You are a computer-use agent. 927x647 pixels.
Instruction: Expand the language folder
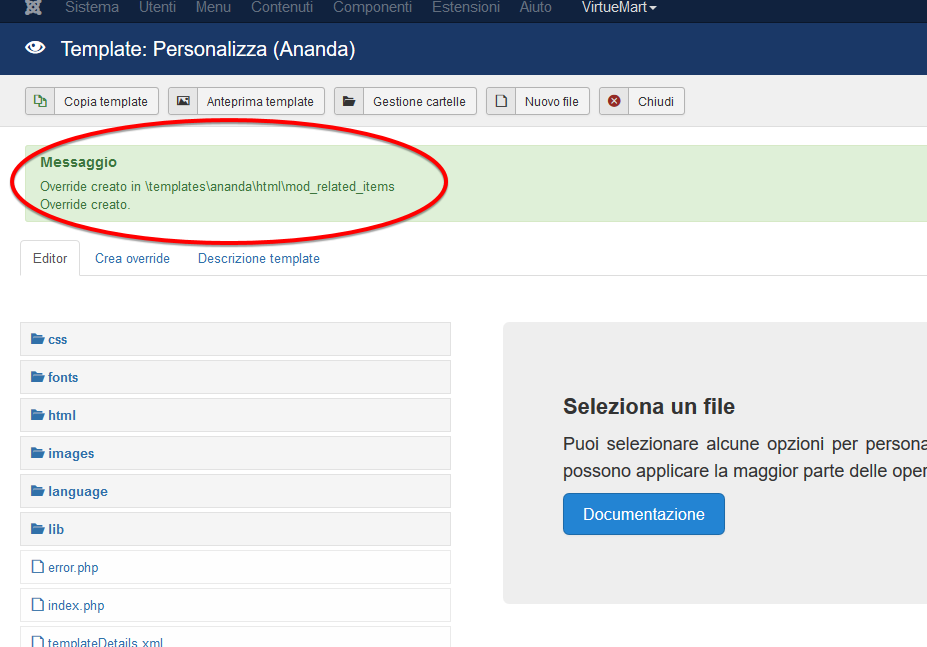pyautogui.click(x=235, y=491)
